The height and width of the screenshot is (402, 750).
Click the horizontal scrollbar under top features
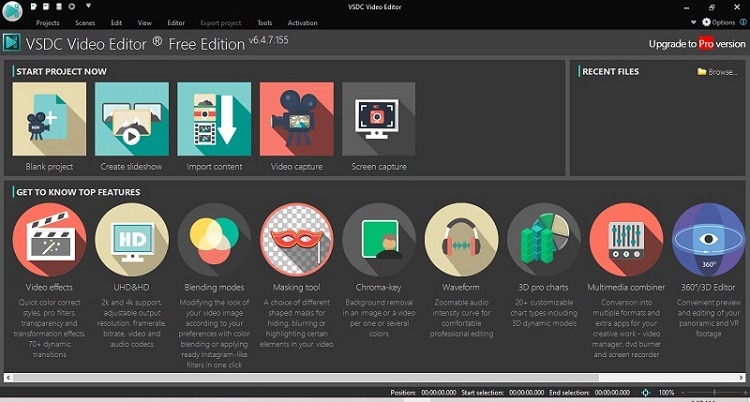[375, 378]
